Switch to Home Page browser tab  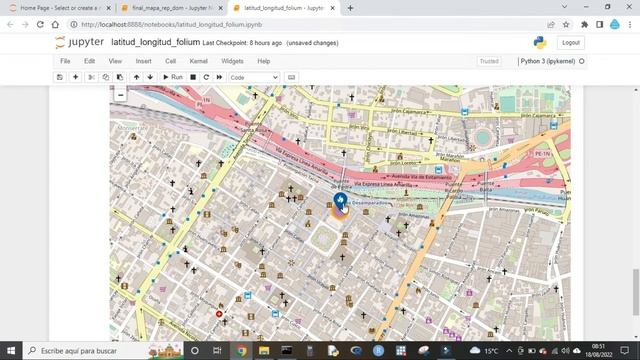[60, 8]
